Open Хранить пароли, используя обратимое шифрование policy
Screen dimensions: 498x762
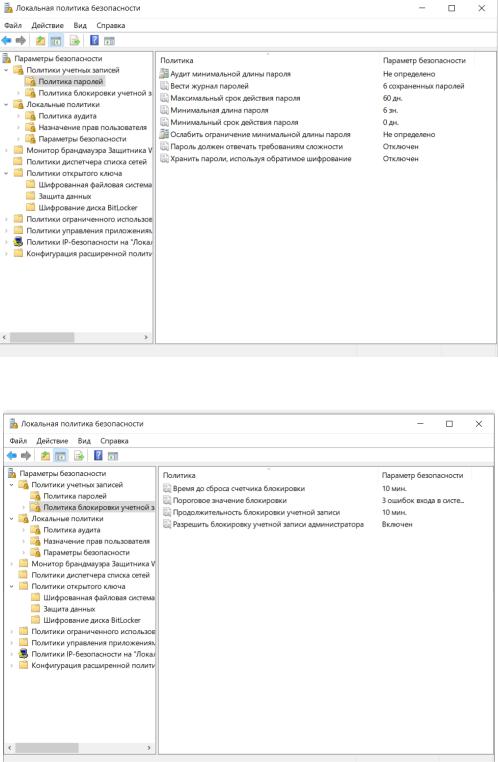coord(260,158)
